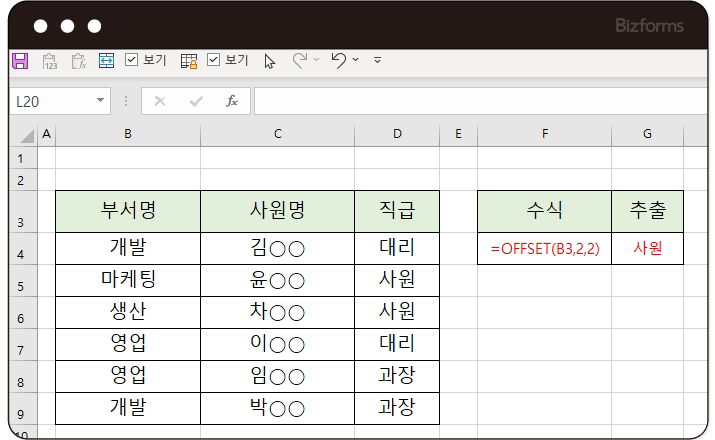Open the Name Box dropdown arrow

(100, 101)
